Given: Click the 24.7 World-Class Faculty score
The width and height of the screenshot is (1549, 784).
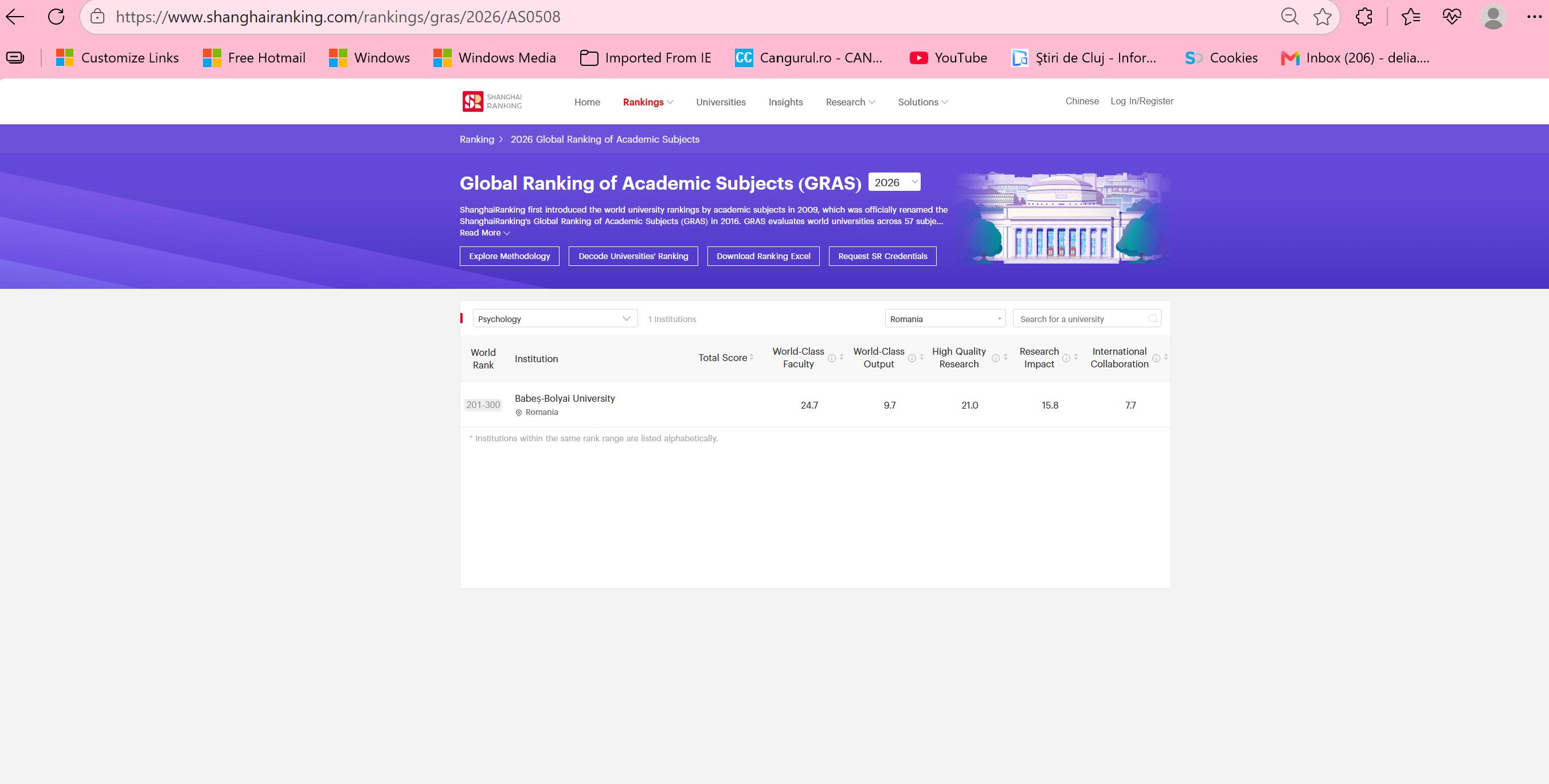Looking at the screenshot, I should pos(809,406).
